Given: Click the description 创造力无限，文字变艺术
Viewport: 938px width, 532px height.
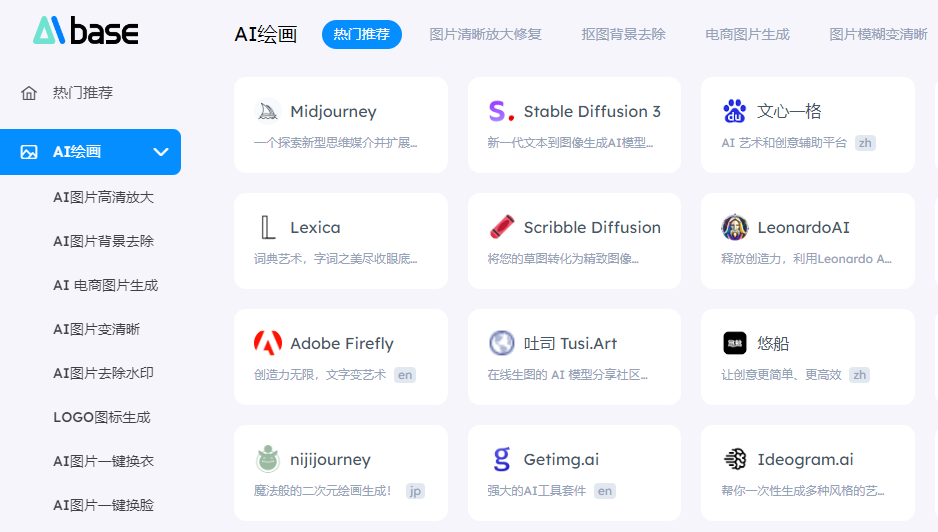Looking at the screenshot, I should (320, 375).
